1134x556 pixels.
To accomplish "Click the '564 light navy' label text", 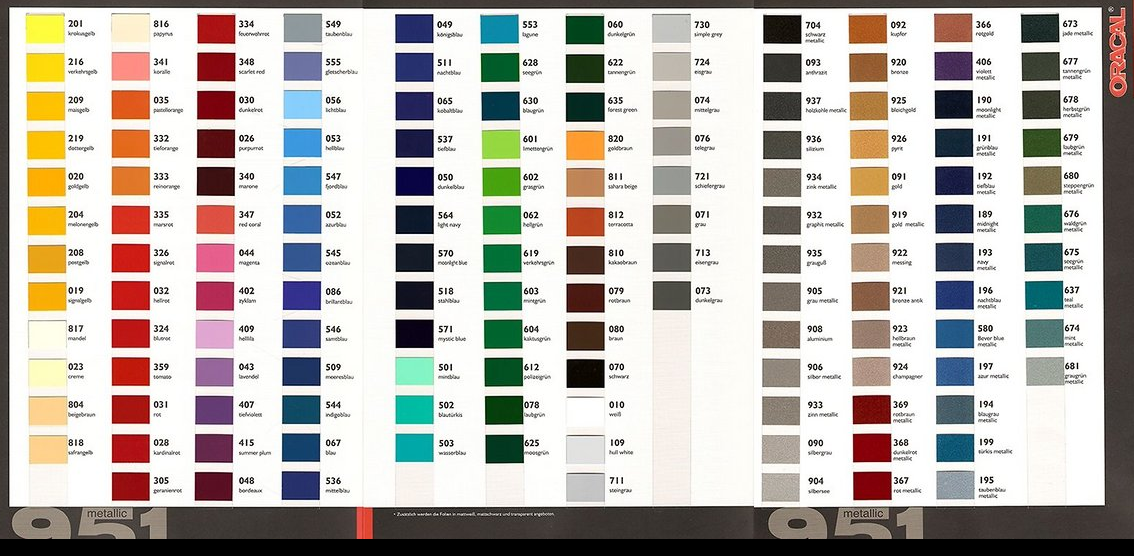I will coord(451,219).
